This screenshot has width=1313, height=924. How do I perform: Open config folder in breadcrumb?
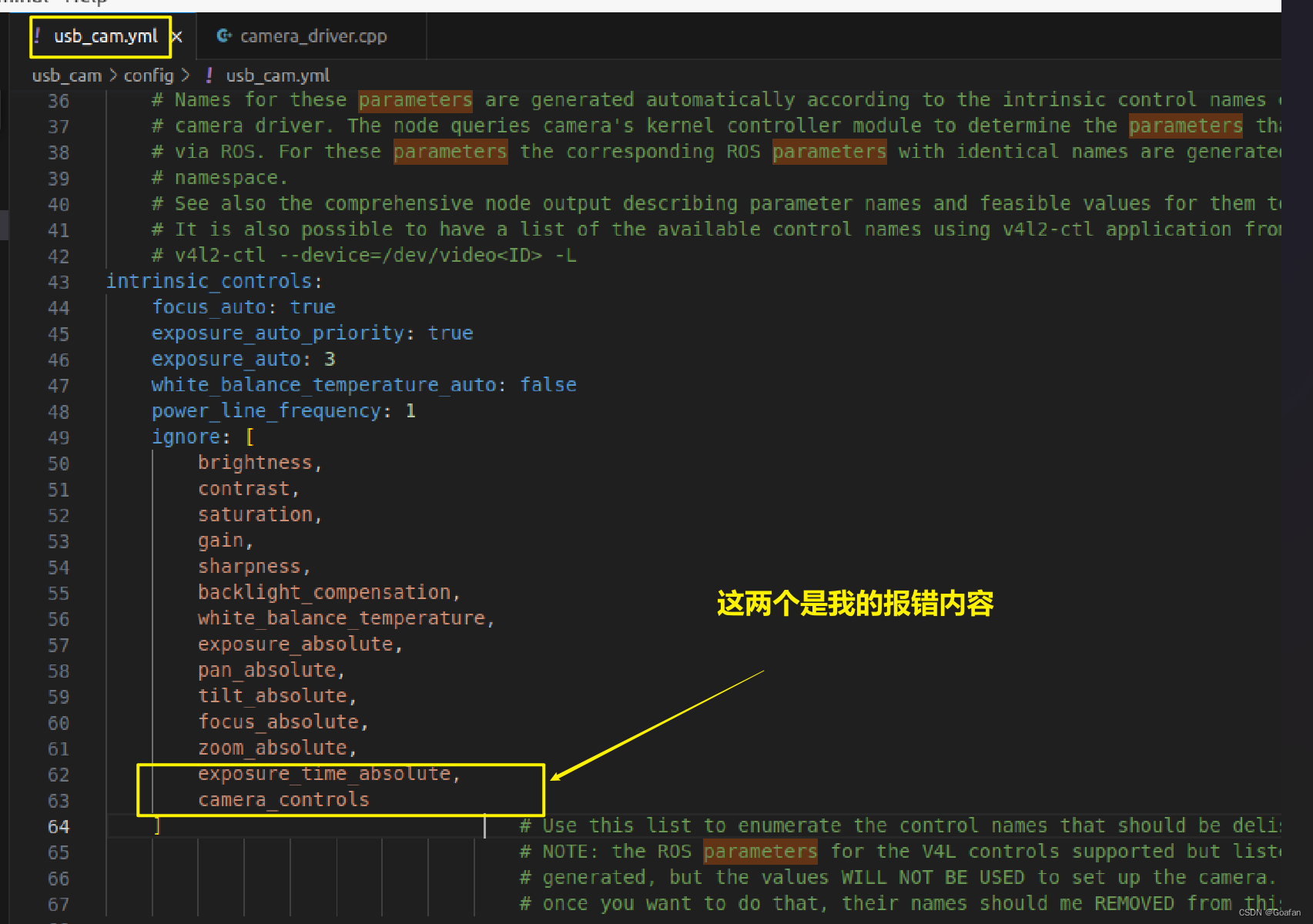coord(149,75)
